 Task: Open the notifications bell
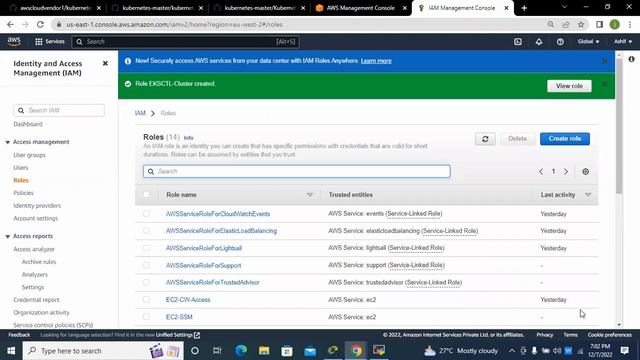539,42
